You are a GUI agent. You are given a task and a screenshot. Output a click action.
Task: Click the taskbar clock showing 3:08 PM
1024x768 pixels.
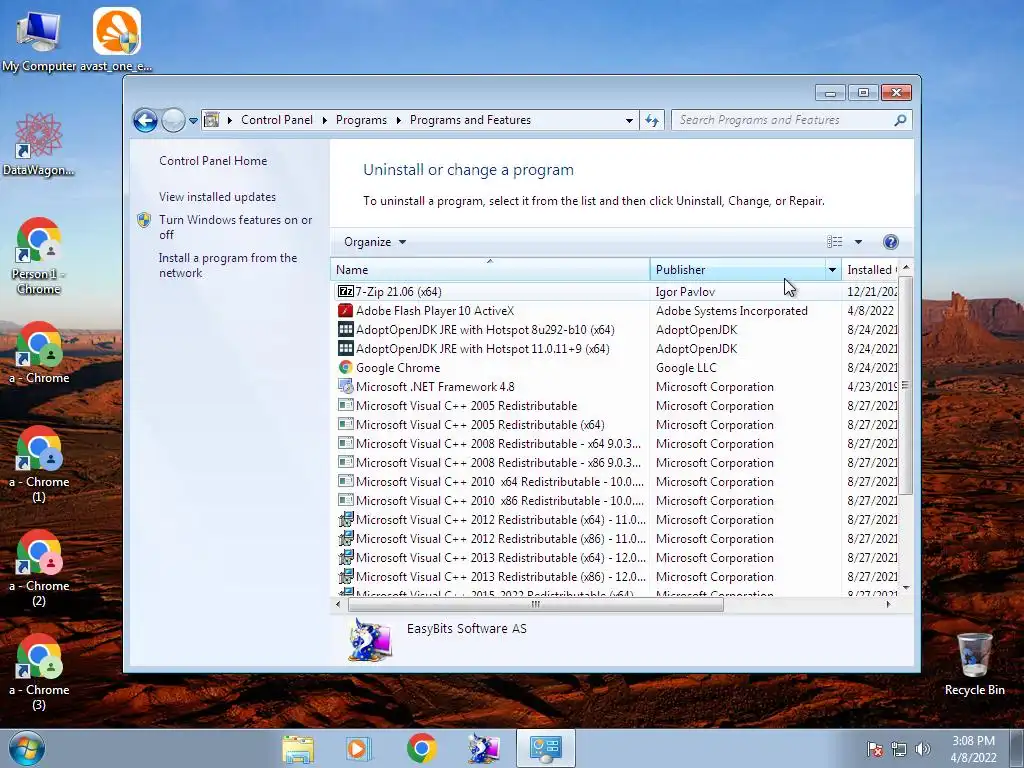point(973,749)
